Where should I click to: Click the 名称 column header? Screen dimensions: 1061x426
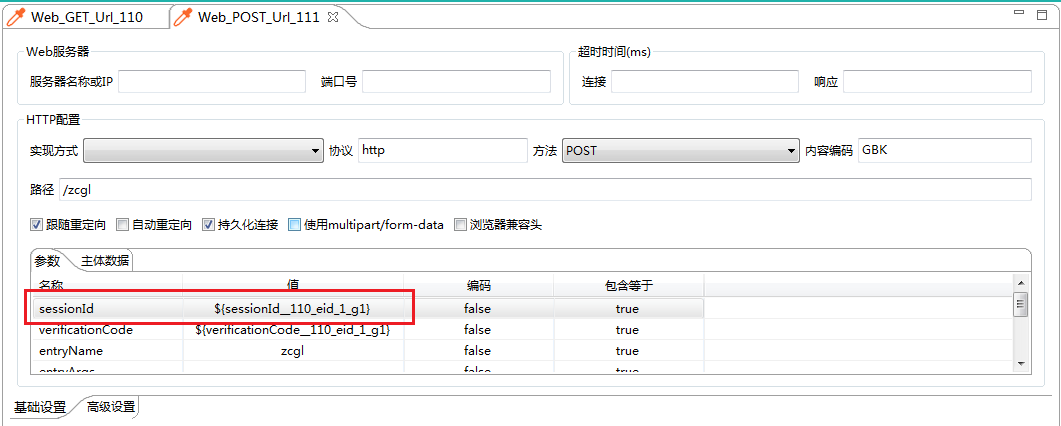coord(108,286)
